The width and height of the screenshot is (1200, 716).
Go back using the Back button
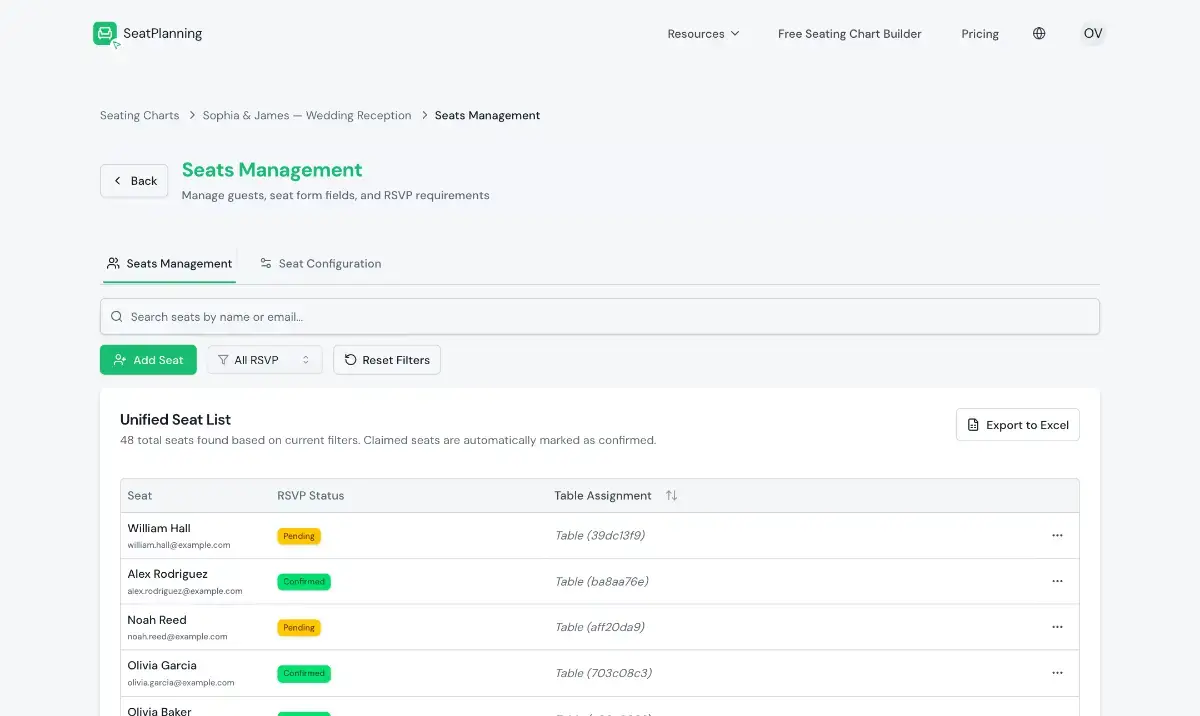tap(134, 181)
